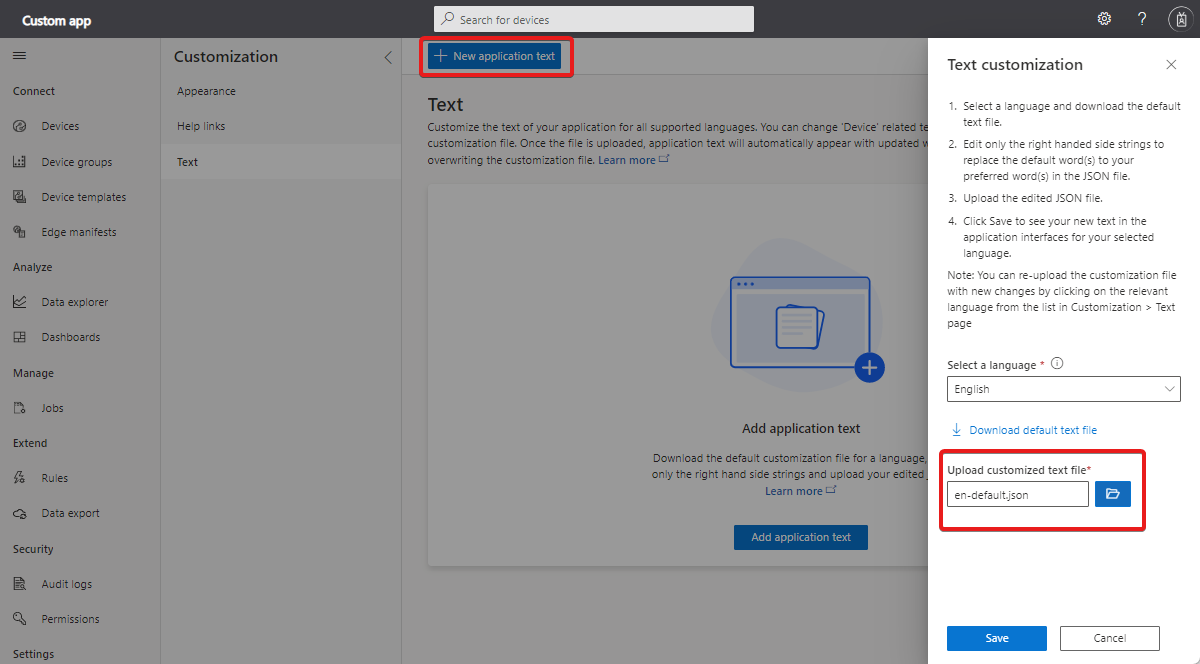Click the large plus icon on illustration
This screenshot has height=664, width=1200.
pos(870,368)
